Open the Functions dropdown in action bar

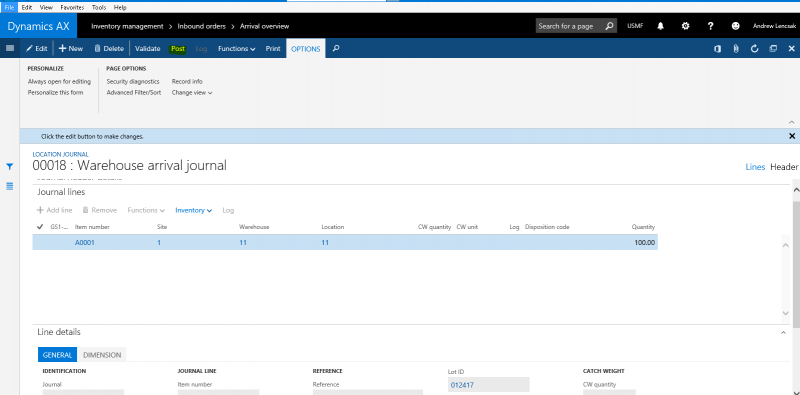(237, 48)
